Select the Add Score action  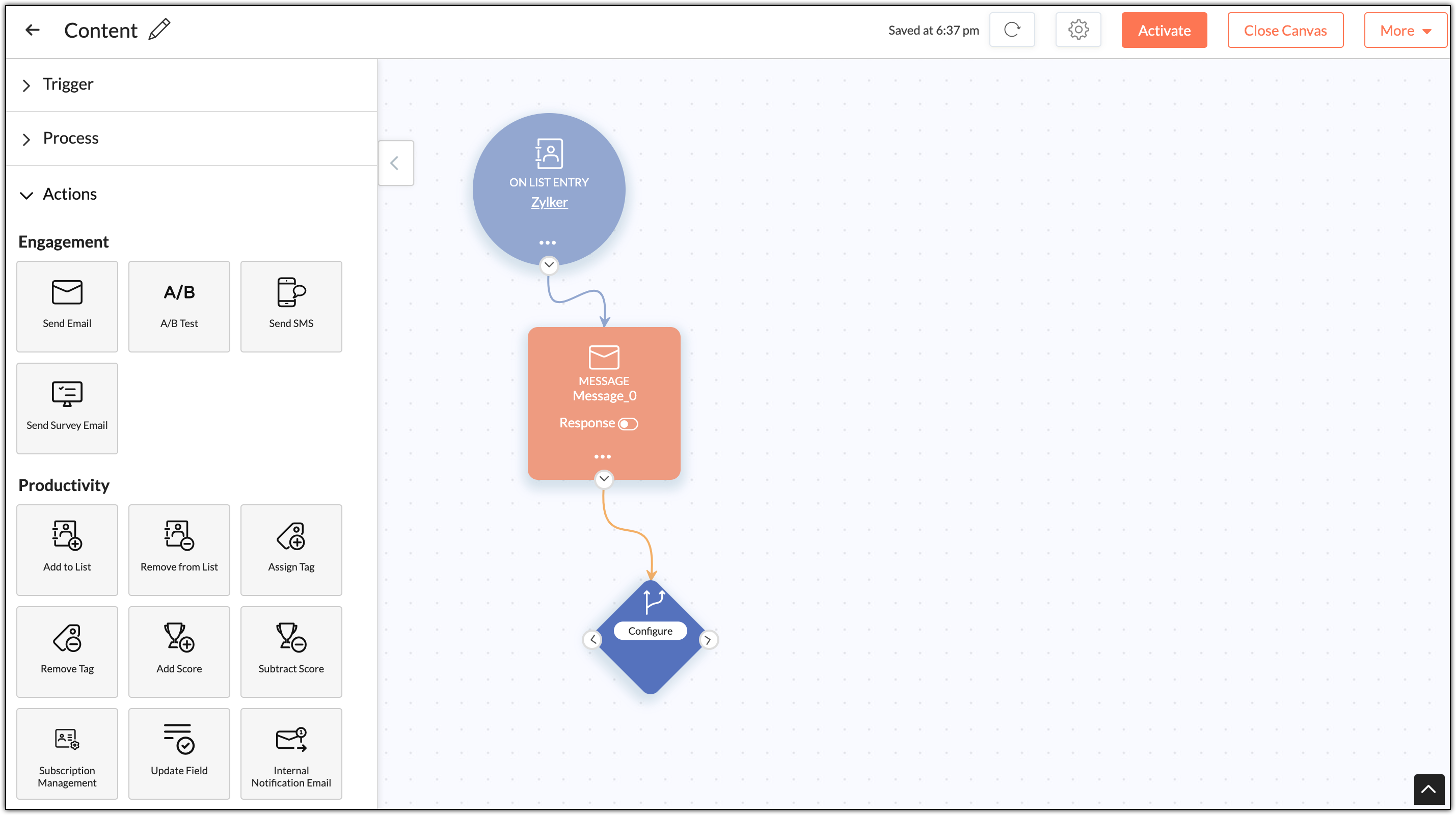point(179,651)
